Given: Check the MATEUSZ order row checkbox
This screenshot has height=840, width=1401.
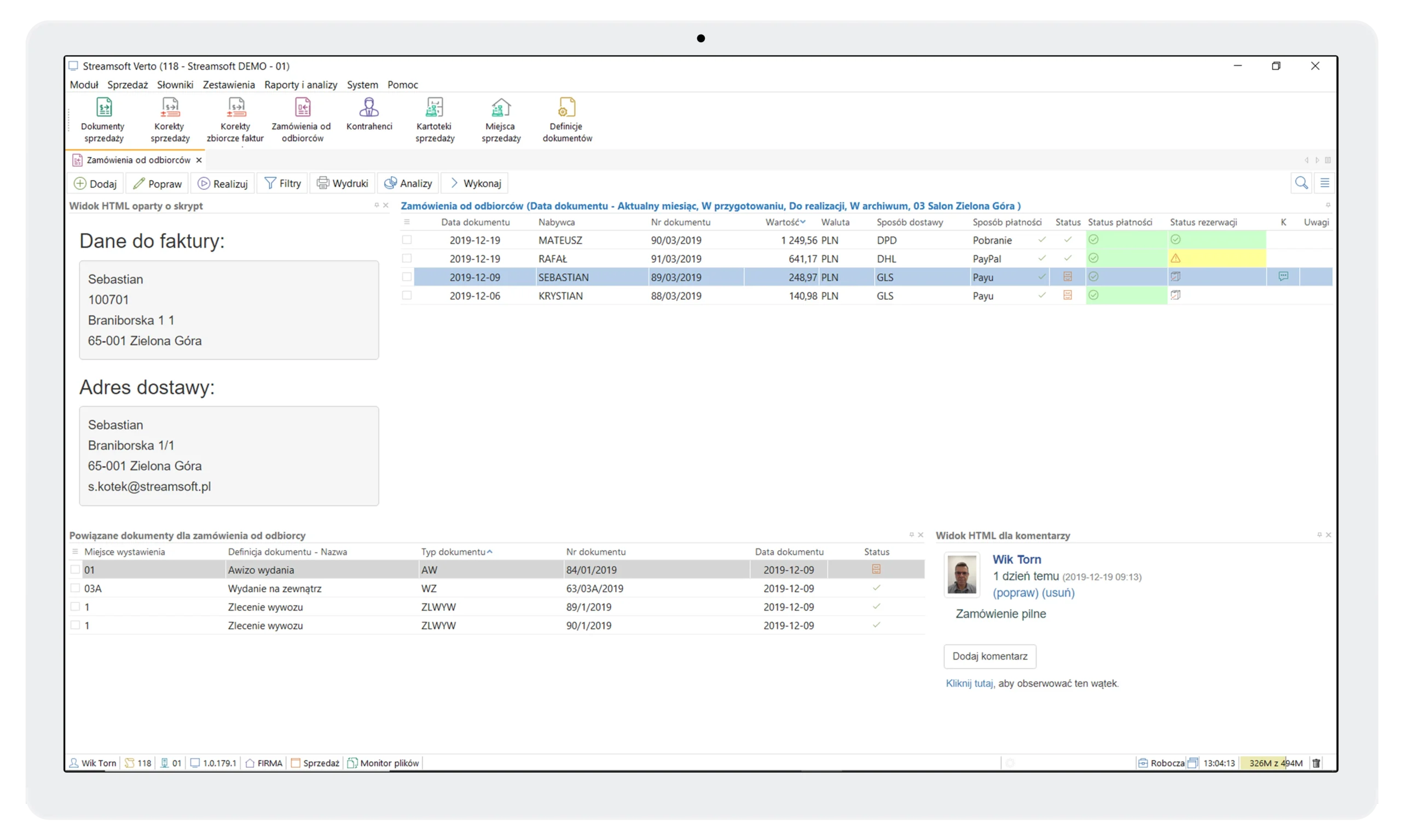Looking at the screenshot, I should coord(407,240).
